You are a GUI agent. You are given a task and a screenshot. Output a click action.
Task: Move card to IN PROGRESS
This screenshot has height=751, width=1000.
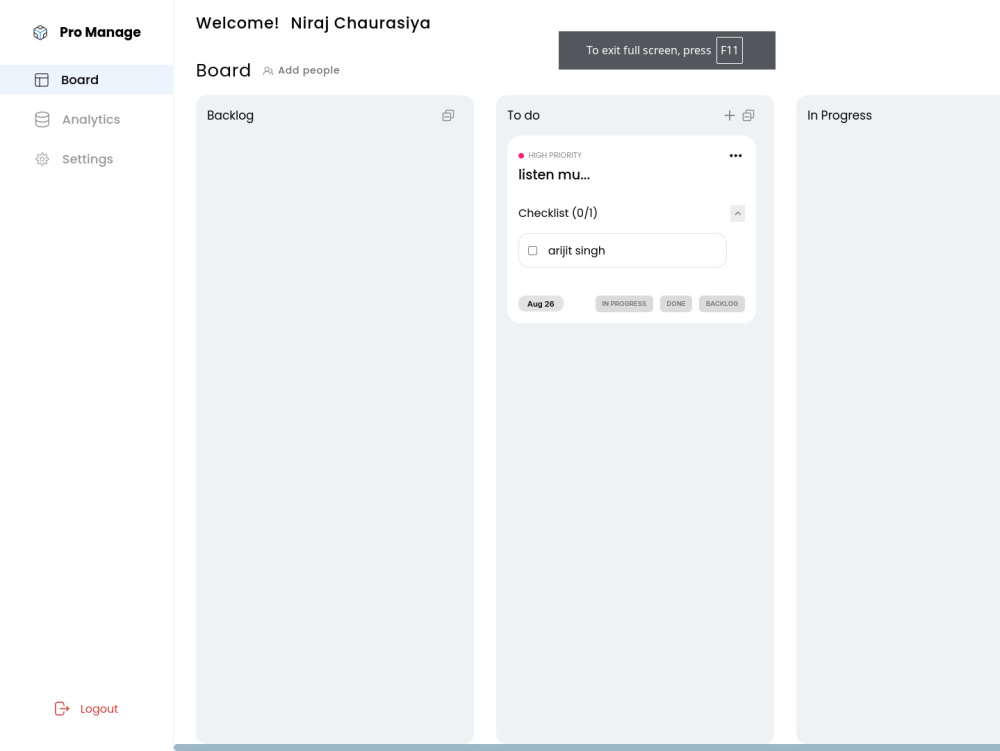pyautogui.click(x=624, y=303)
